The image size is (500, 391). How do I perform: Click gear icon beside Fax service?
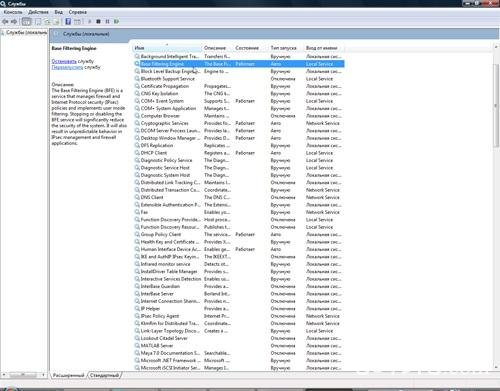[137, 212]
